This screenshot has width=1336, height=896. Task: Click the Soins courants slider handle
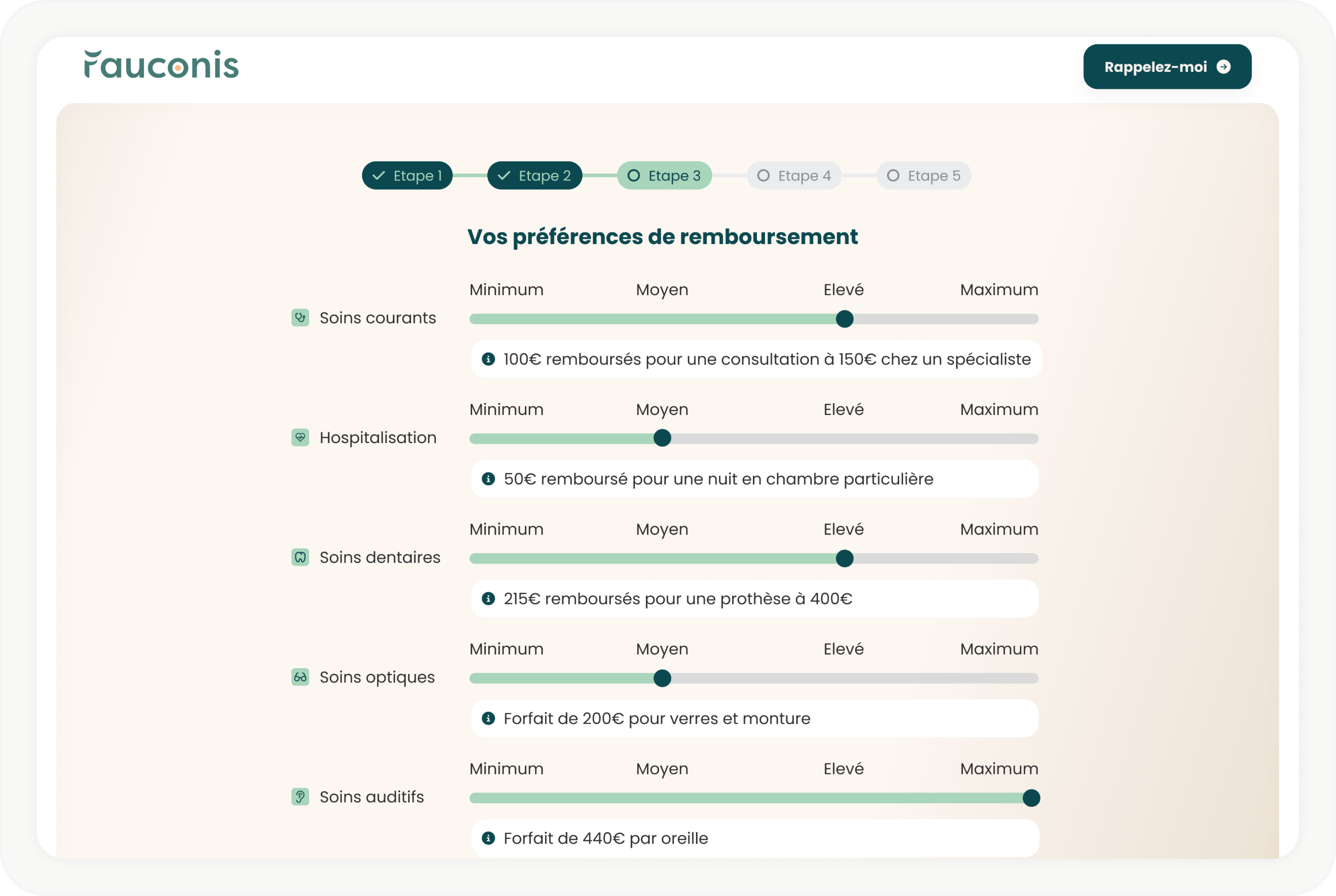(844, 319)
